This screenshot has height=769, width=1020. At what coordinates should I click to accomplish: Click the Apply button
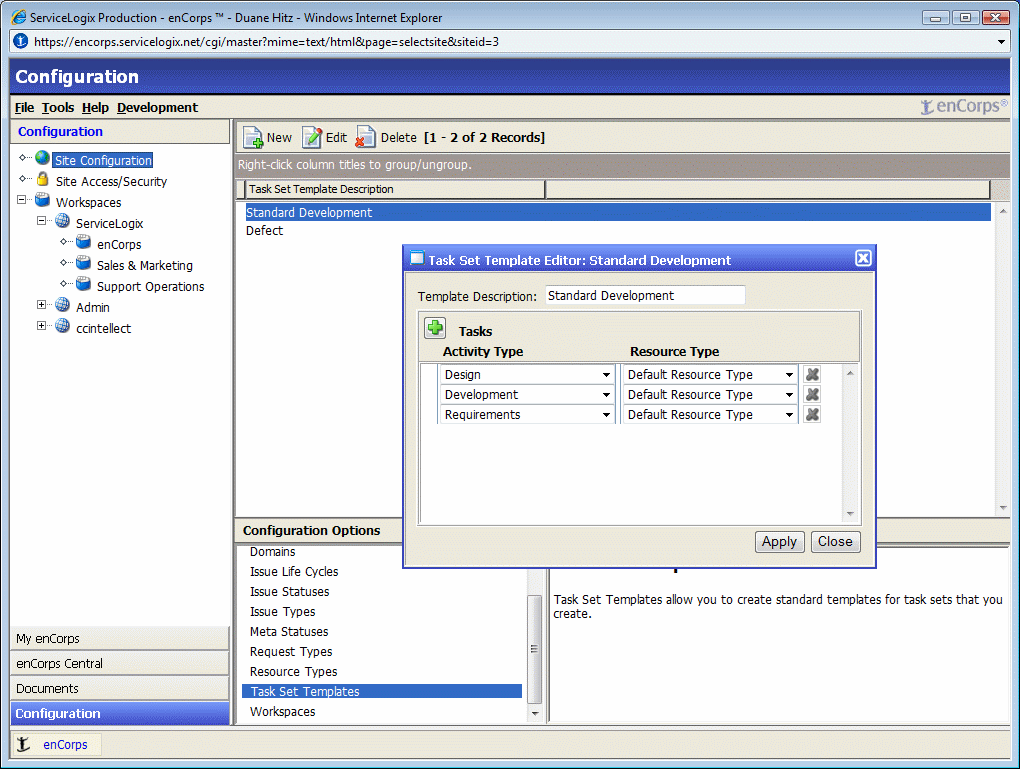(779, 541)
